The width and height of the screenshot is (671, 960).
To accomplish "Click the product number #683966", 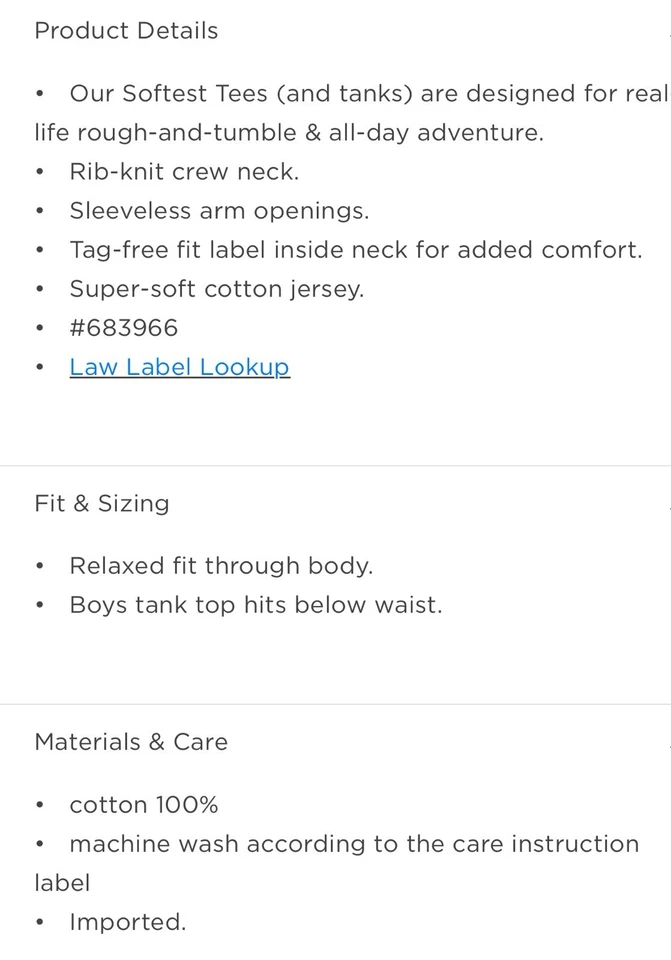I will click(x=123, y=328).
